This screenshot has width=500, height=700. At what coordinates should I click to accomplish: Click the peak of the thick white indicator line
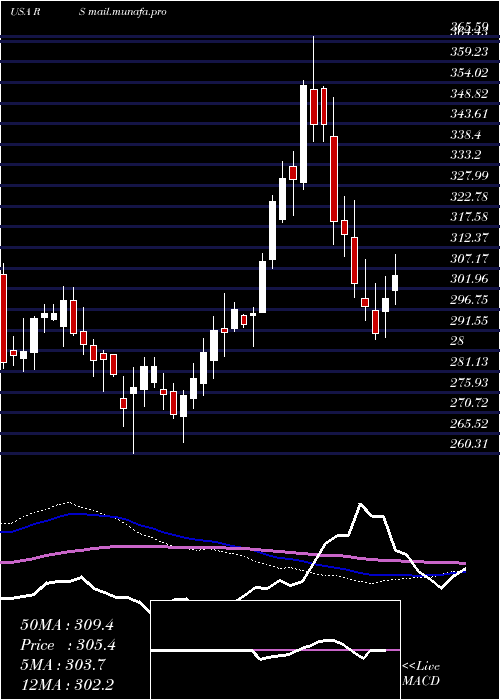point(360,504)
